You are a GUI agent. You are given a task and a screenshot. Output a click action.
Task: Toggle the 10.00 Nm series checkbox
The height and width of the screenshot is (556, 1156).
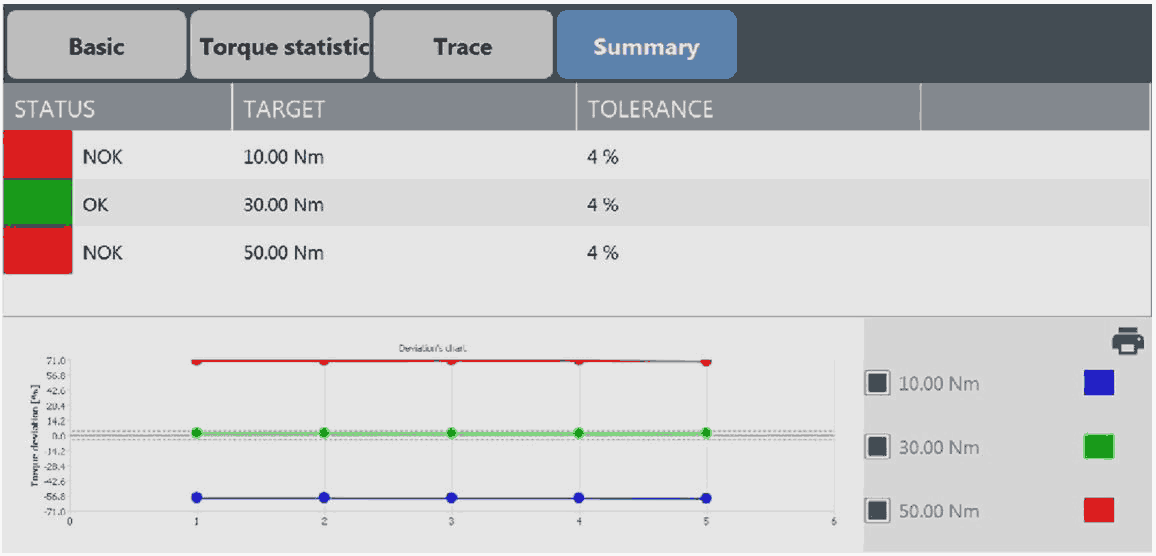pyautogui.click(x=877, y=383)
